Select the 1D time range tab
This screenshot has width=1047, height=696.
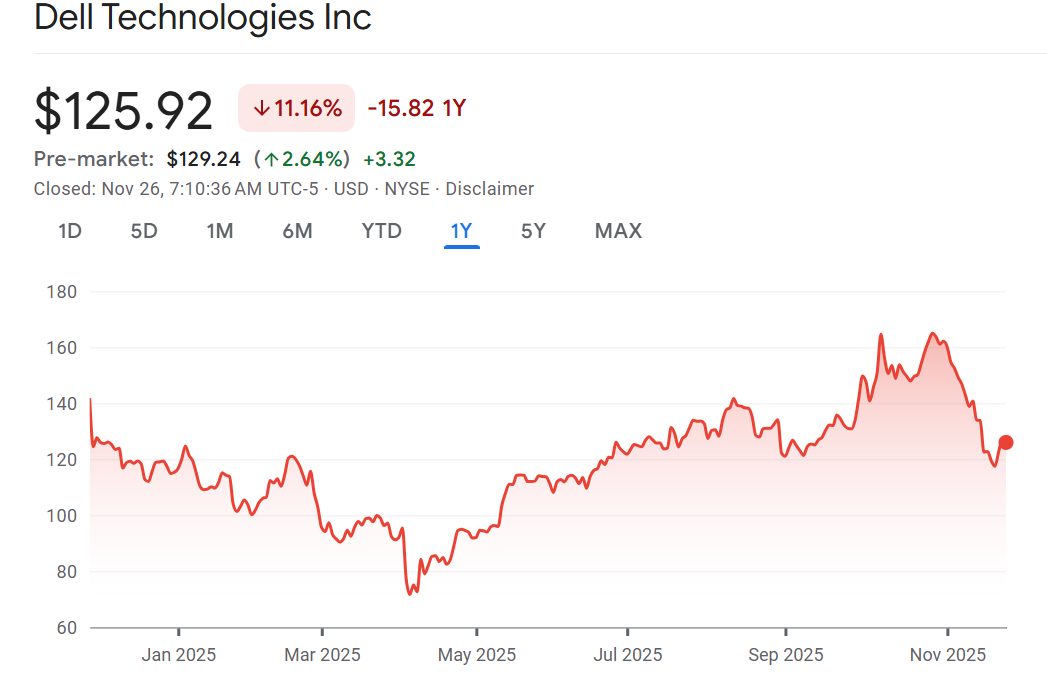[70, 231]
